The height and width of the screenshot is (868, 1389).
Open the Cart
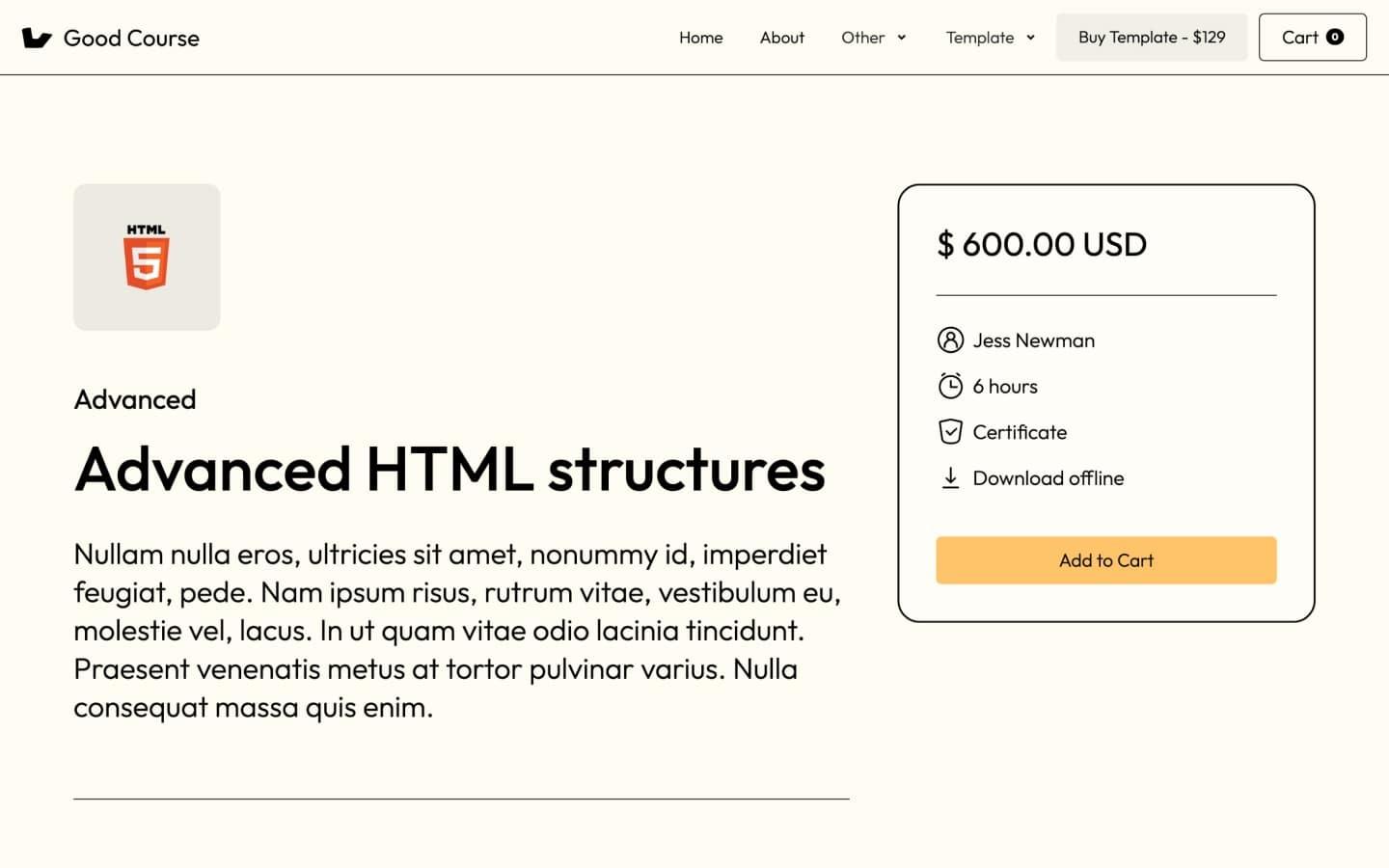pyautogui.click(x=1312, y=37)
